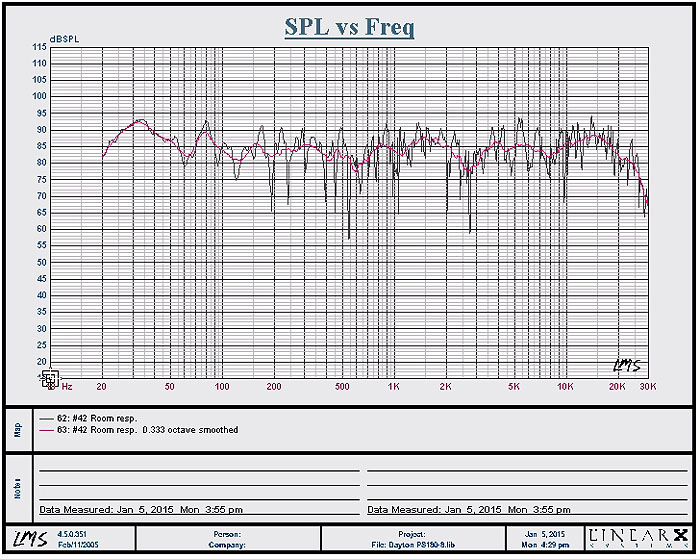
Task: Click the footer date Jan 5, 2015
Action: pos(545,533)
